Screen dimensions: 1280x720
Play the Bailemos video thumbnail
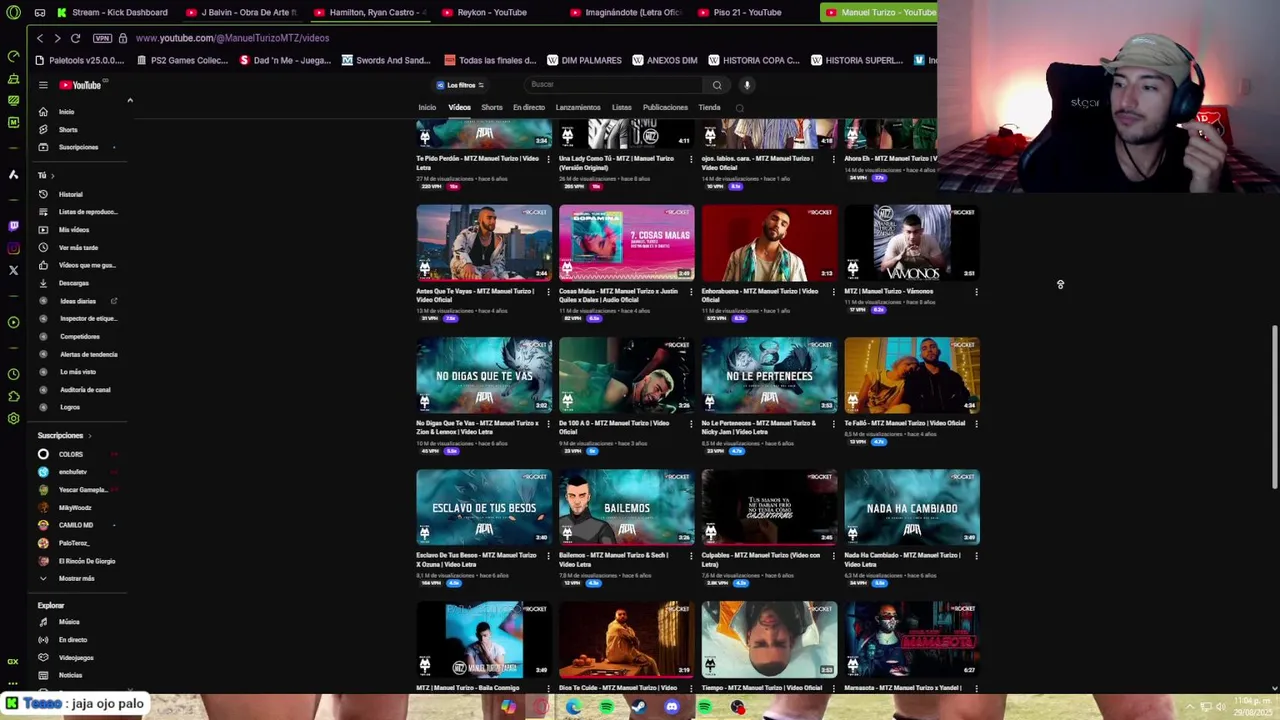[627, 507]
